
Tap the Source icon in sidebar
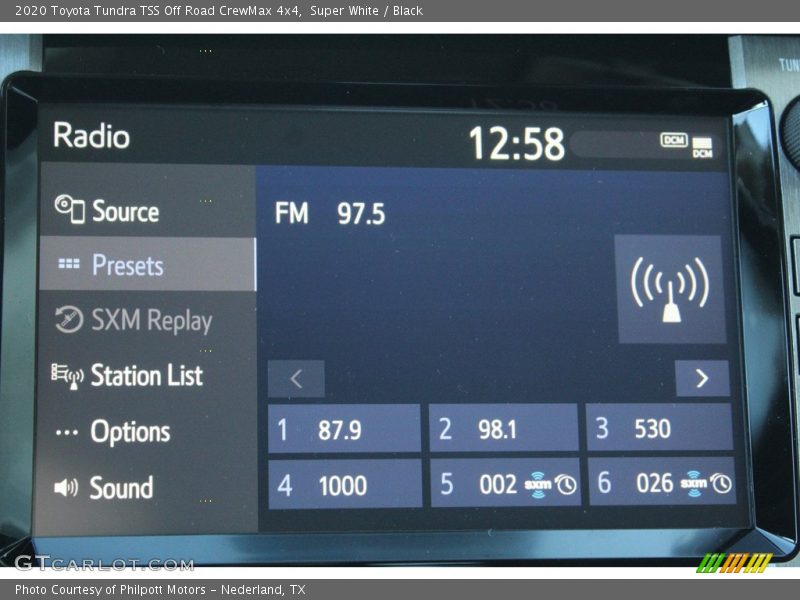(x=69, y=209)
